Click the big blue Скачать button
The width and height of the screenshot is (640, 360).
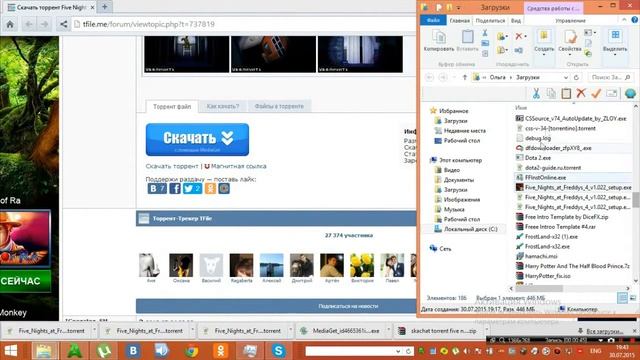click(197, 140)
